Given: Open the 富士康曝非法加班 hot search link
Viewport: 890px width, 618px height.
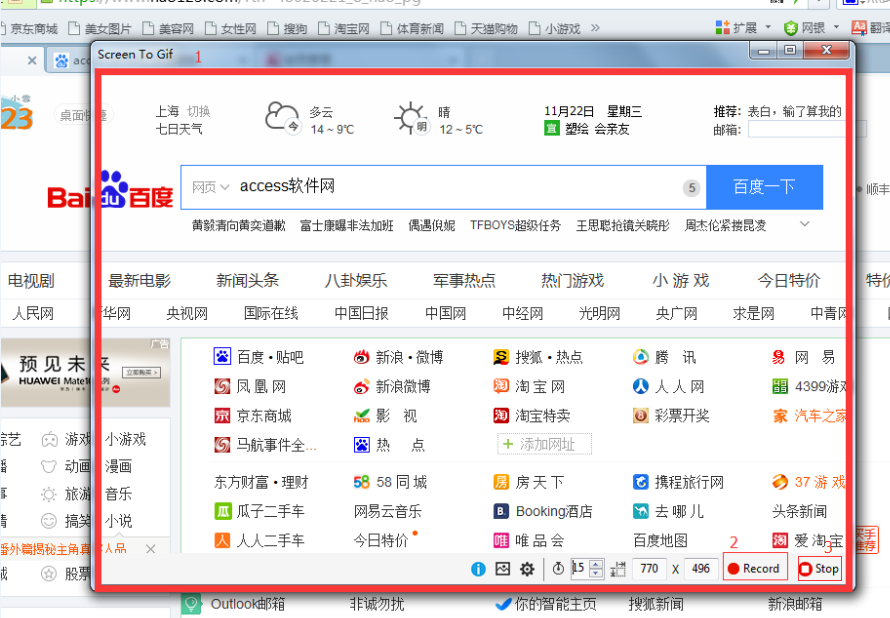Looking at the screenshot, I should 347,226.
